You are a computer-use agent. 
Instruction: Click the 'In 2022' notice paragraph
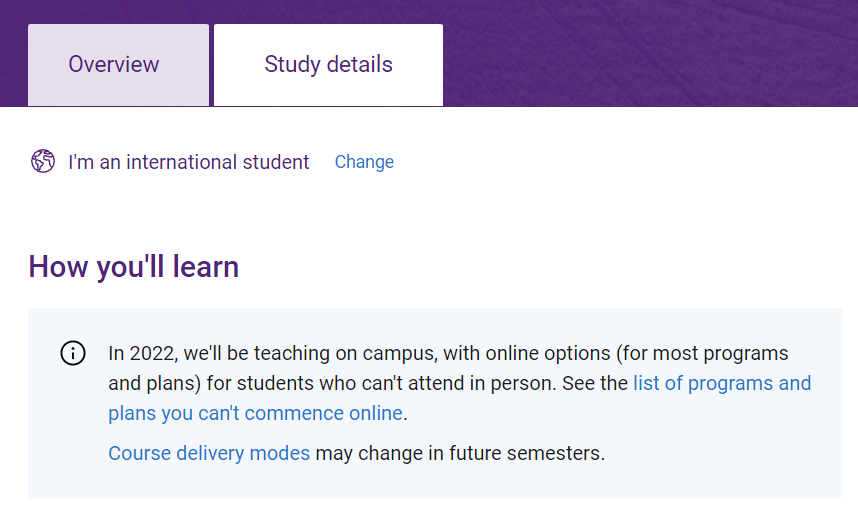pos(460,383)
